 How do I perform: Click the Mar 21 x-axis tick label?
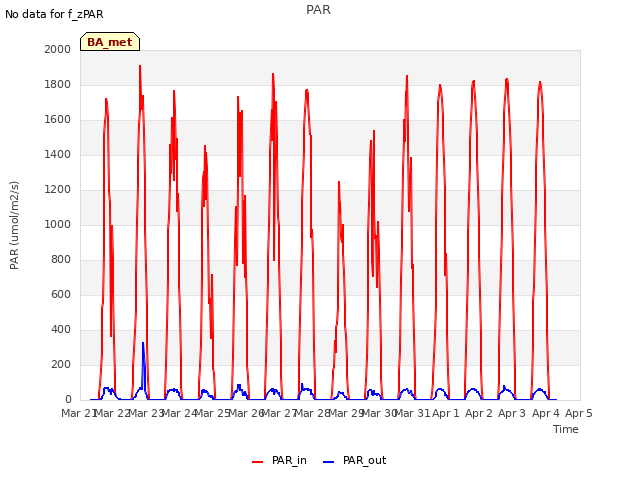79,413
